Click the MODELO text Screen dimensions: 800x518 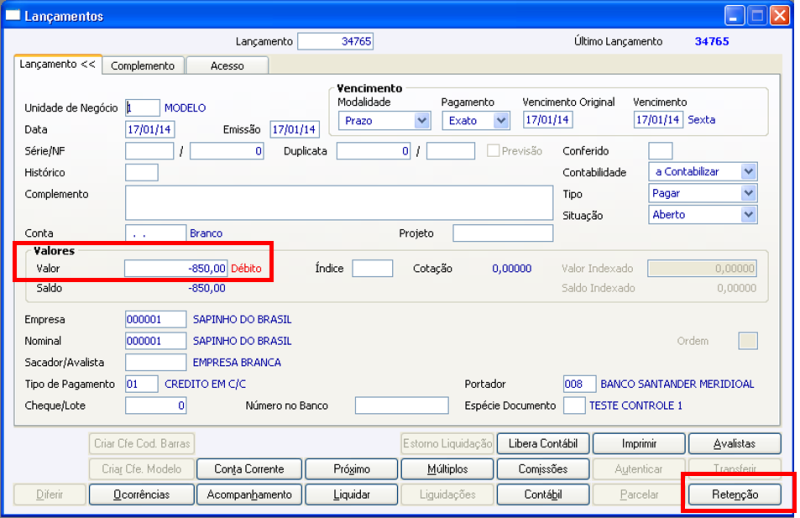(x=185, y=108)
